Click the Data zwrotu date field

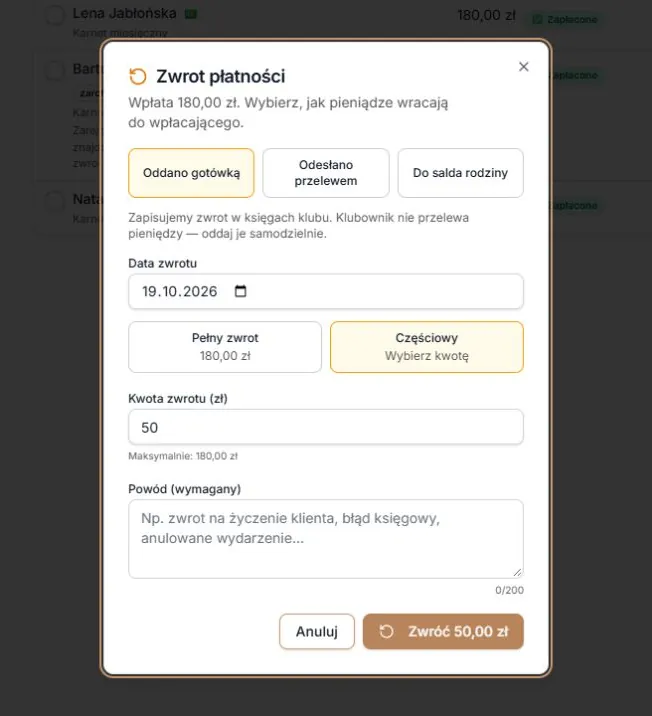(x=326, y=291)
